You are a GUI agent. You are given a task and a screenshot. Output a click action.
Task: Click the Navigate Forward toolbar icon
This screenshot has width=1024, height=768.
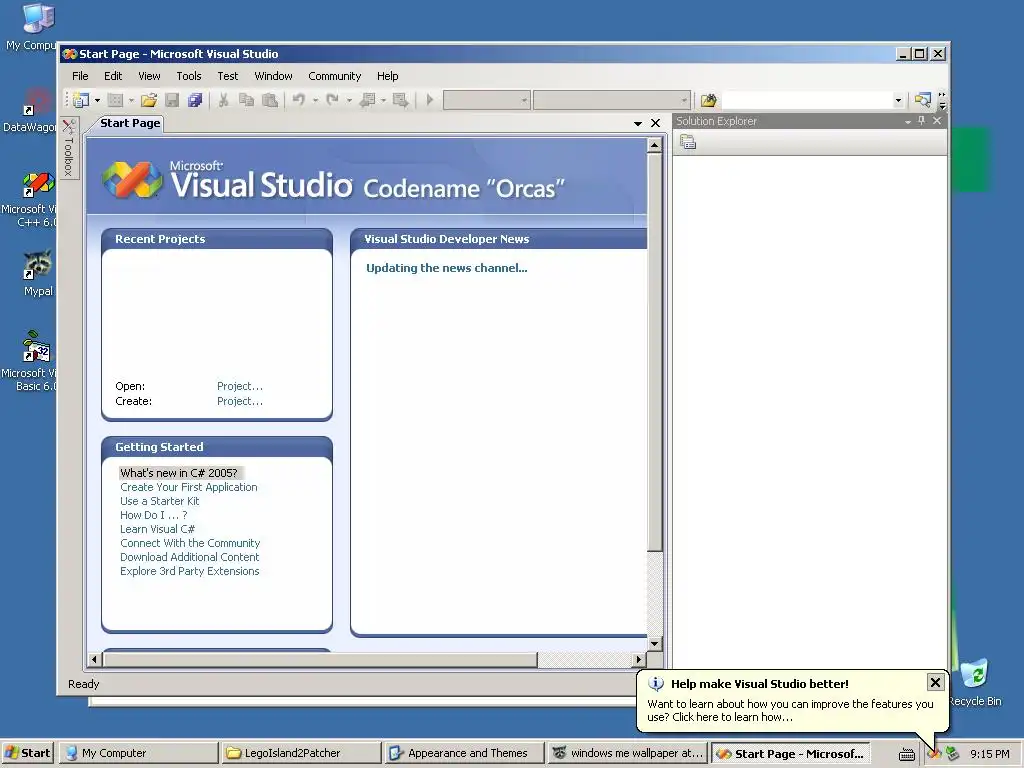tap(400, 100)
